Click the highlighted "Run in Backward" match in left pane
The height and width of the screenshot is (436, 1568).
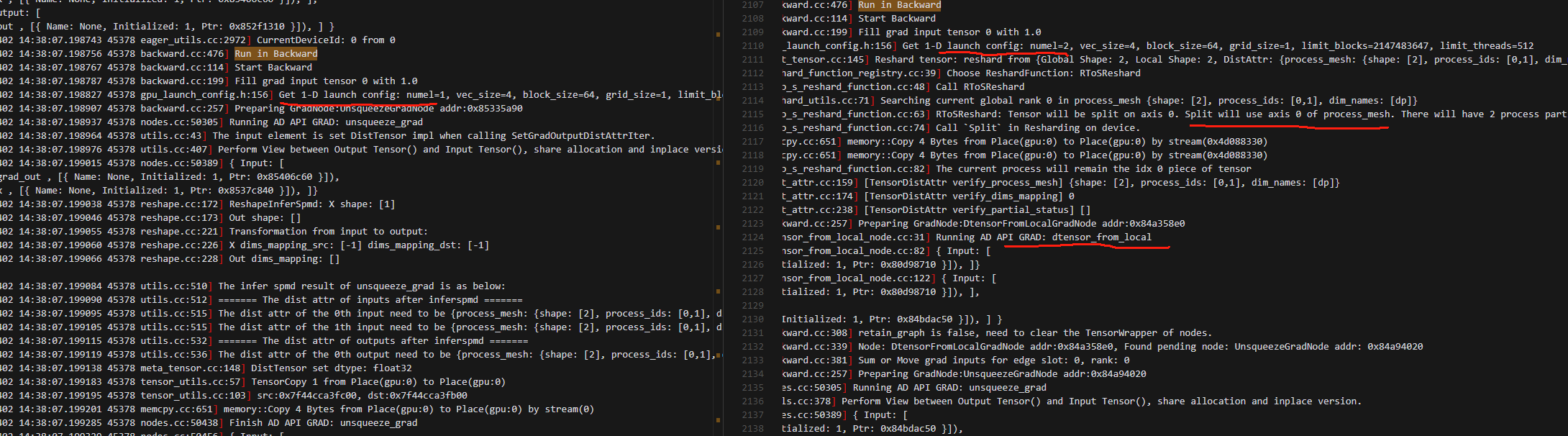coord(275,54)
